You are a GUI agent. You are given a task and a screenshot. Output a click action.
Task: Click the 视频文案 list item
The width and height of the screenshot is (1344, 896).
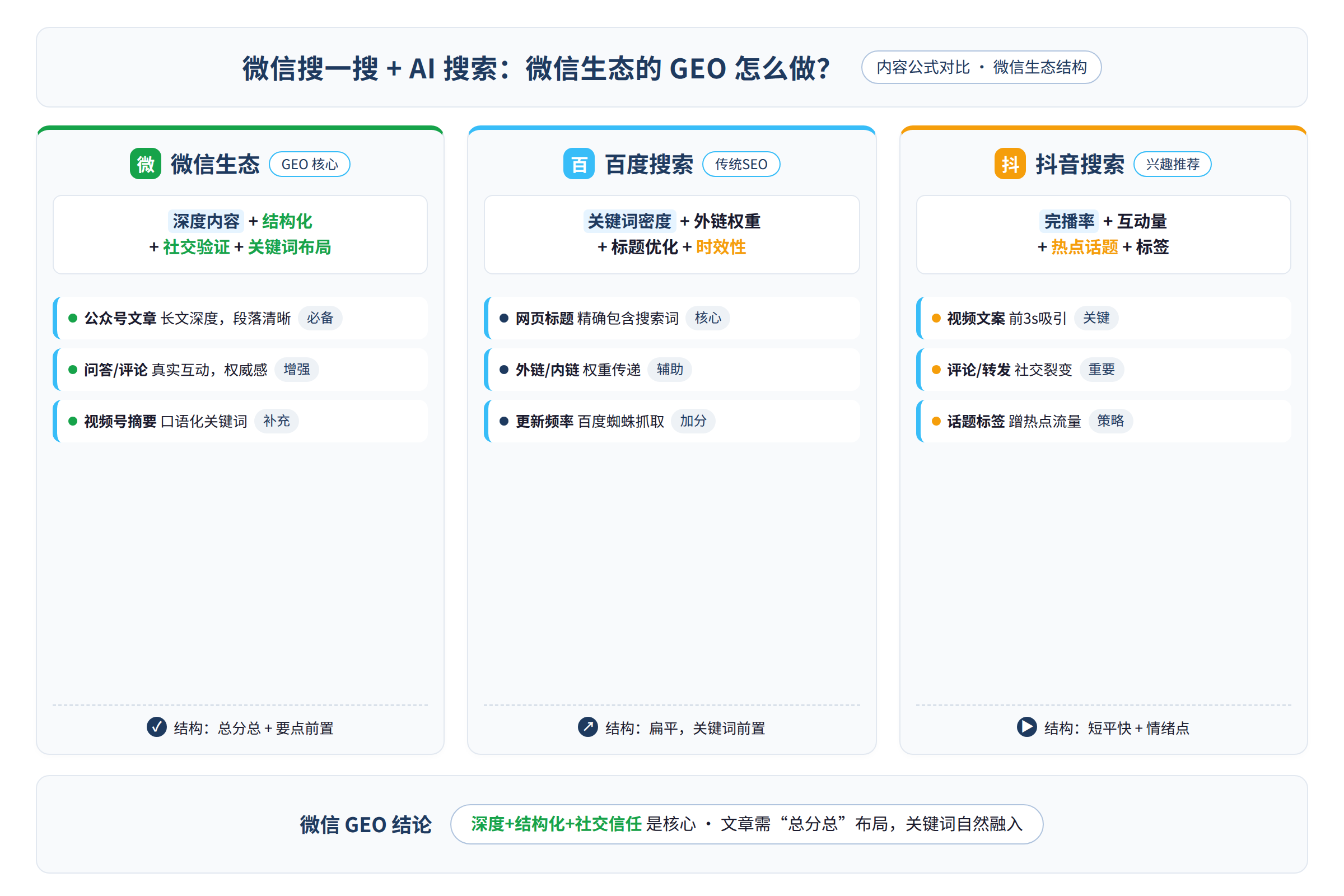pos(1103,318)
